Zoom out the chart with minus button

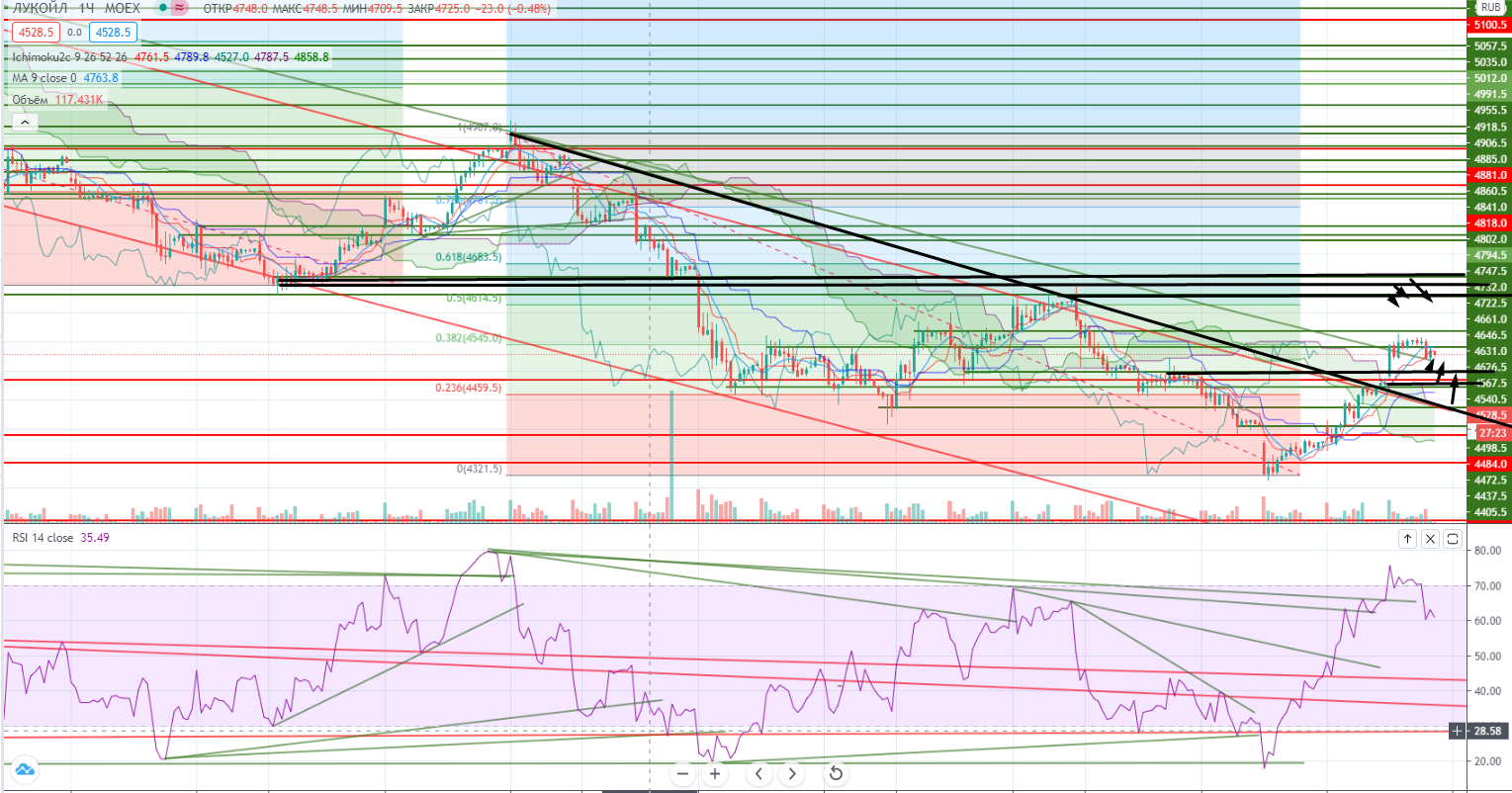tap(682, 773)
